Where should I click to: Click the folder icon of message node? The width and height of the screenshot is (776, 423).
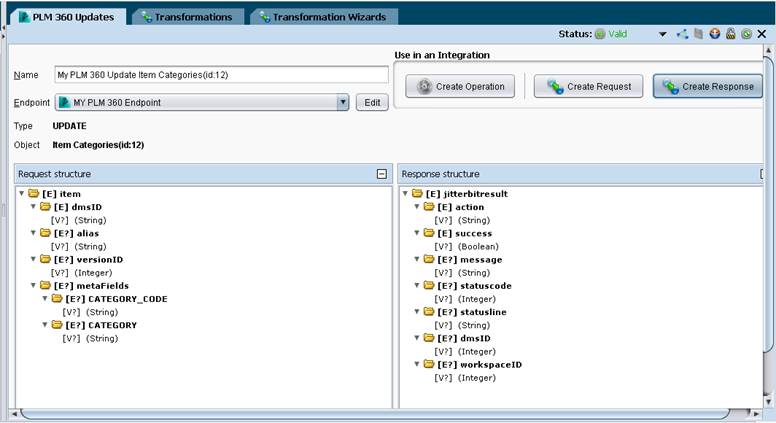point(429,259)
